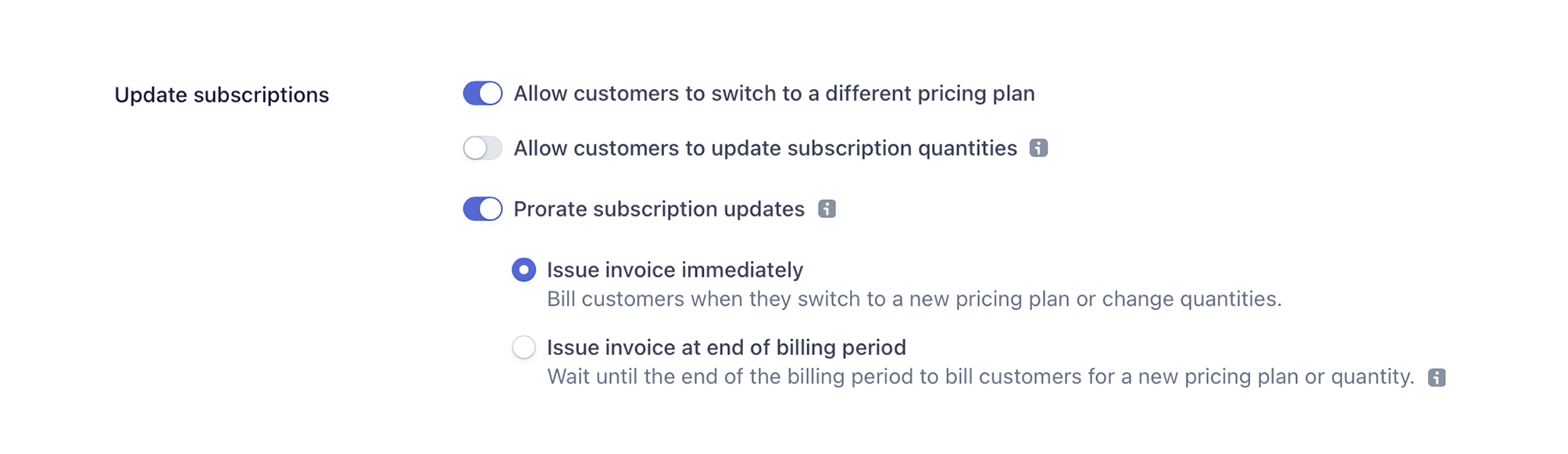Enable customers to update subscription quantities

pos(483,148)
